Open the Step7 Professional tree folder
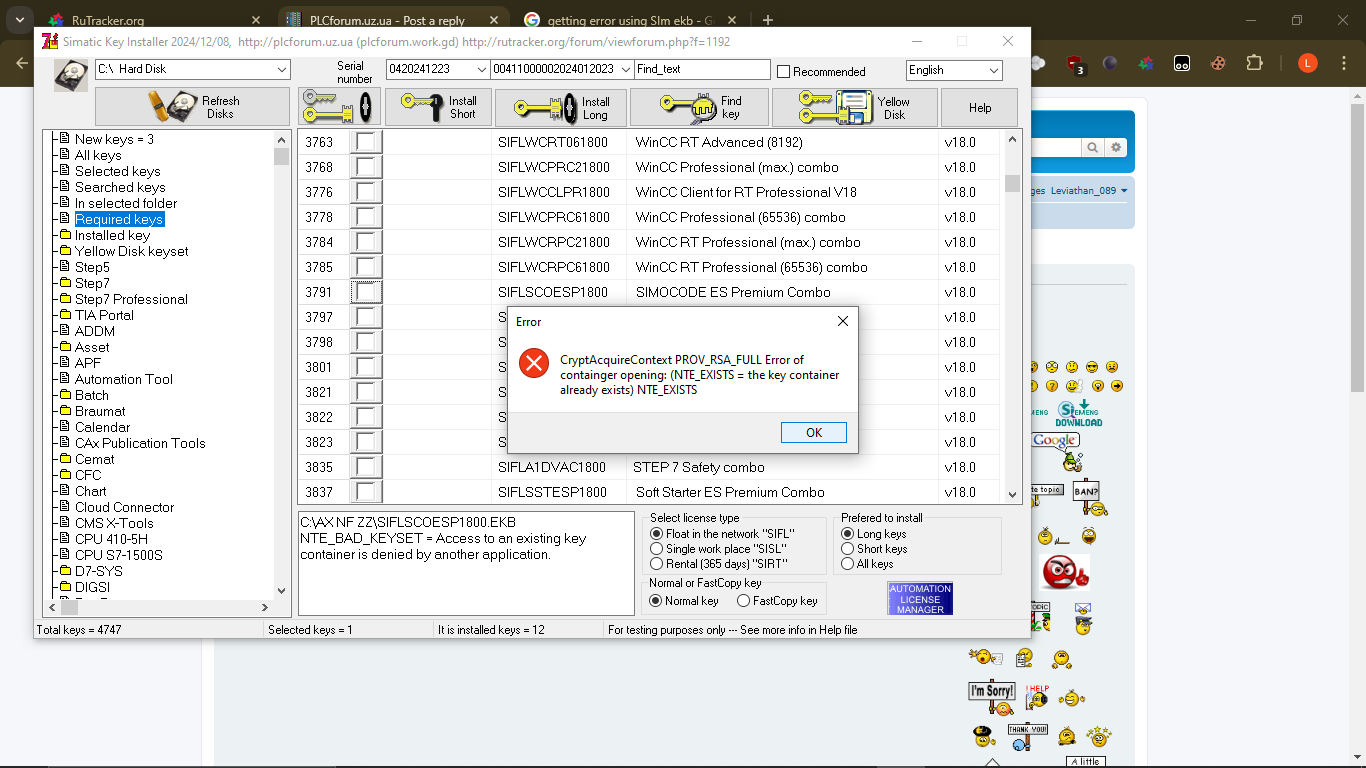Image resolution: width=1366 pixels, height=768 pixels. (131, 299)
